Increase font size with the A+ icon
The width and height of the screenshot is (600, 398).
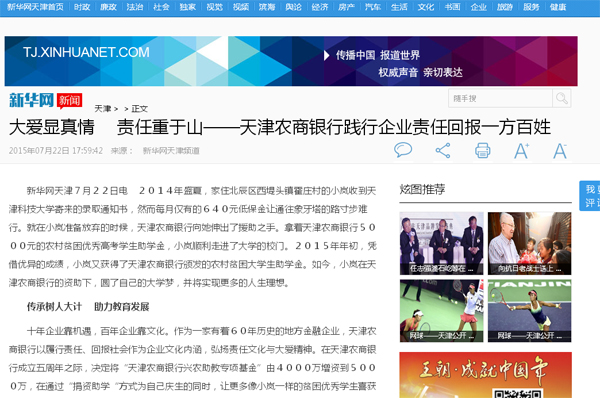tap(522, 151)
